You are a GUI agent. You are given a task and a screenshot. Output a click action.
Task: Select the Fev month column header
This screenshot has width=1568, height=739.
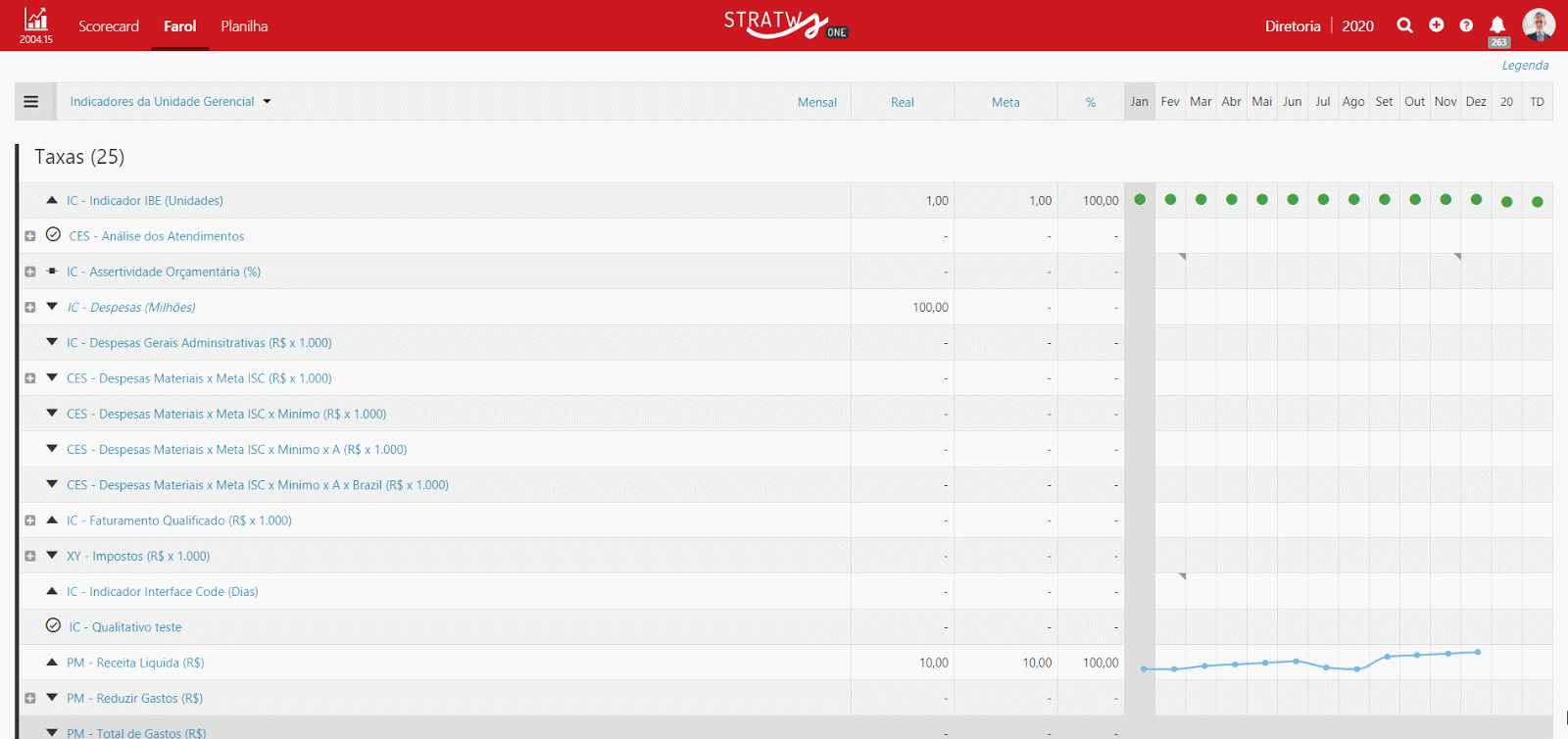tap(1170, 102)
